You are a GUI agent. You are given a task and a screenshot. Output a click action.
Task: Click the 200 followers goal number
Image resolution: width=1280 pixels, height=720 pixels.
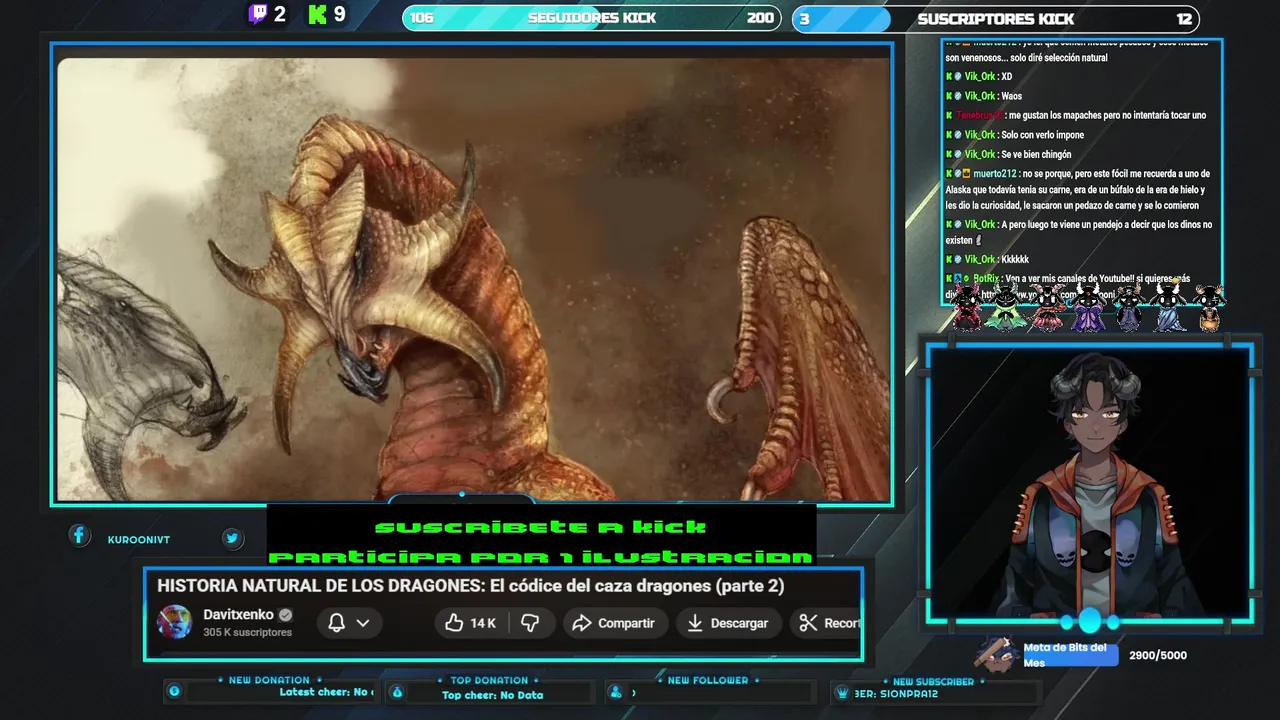point(760,18)
